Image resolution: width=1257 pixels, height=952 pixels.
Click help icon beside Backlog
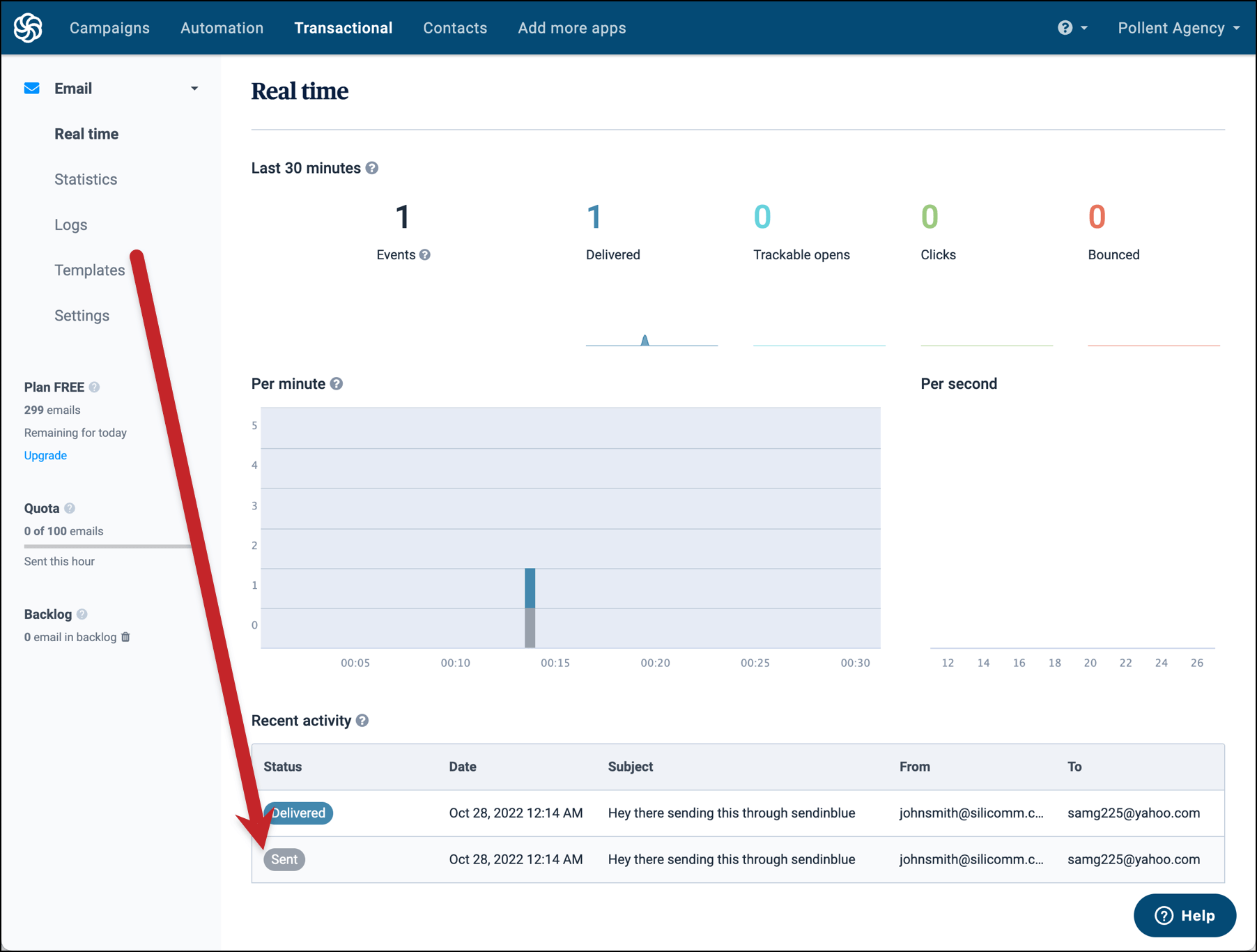coord(82,614)
